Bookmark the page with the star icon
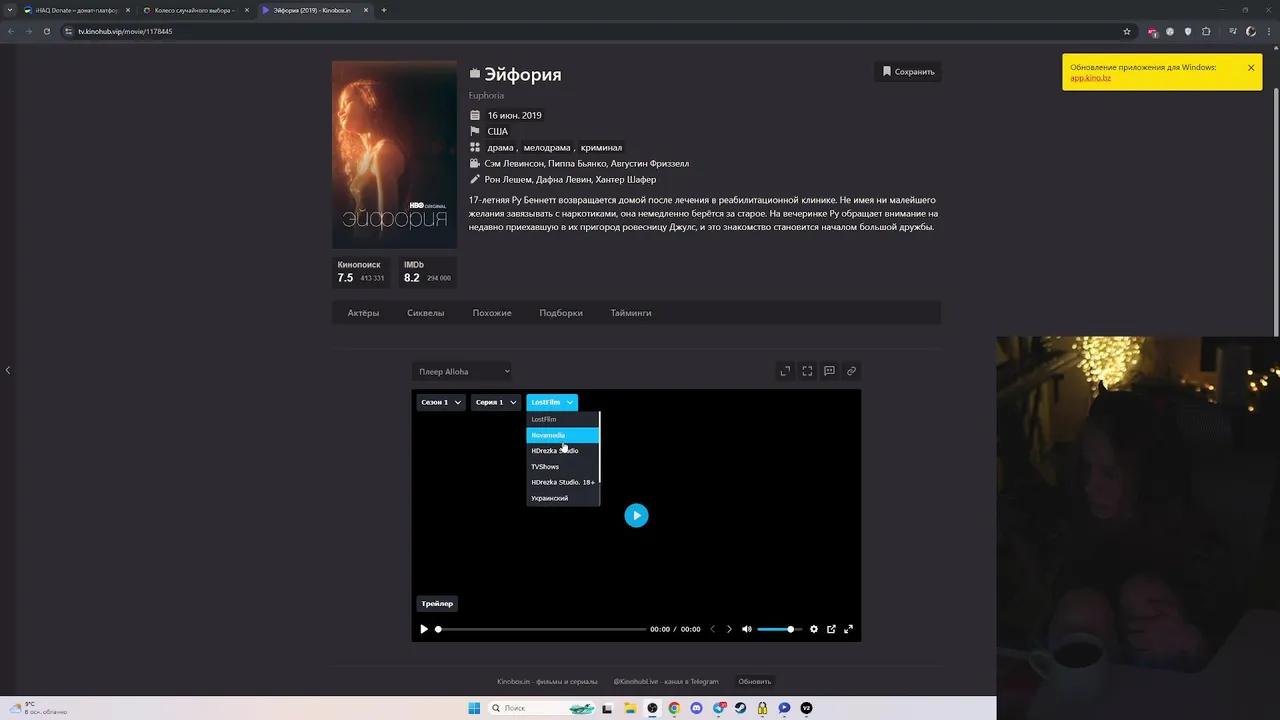Image resolution: width=1280 pixels, height=720 pixels. [x=1127, y=31]
